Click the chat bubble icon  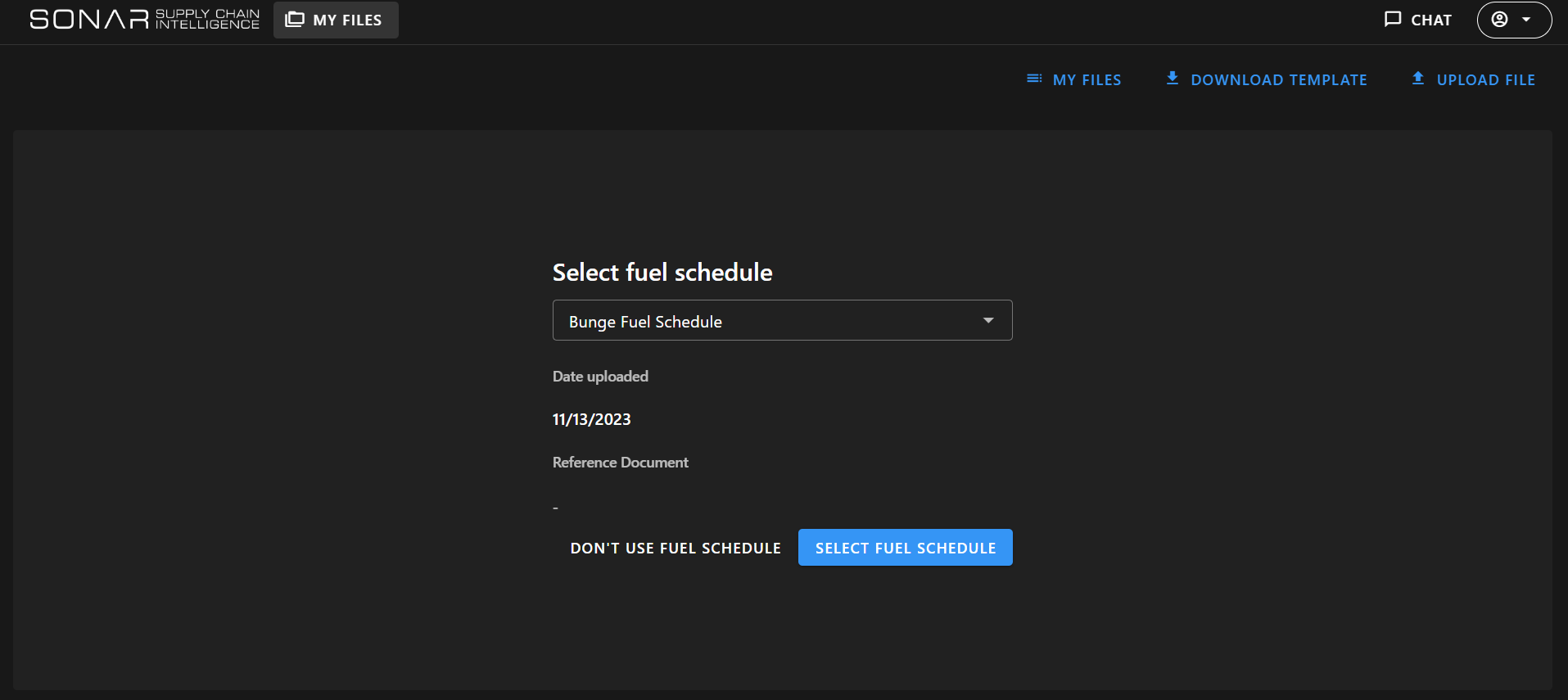pos(1393,20)
